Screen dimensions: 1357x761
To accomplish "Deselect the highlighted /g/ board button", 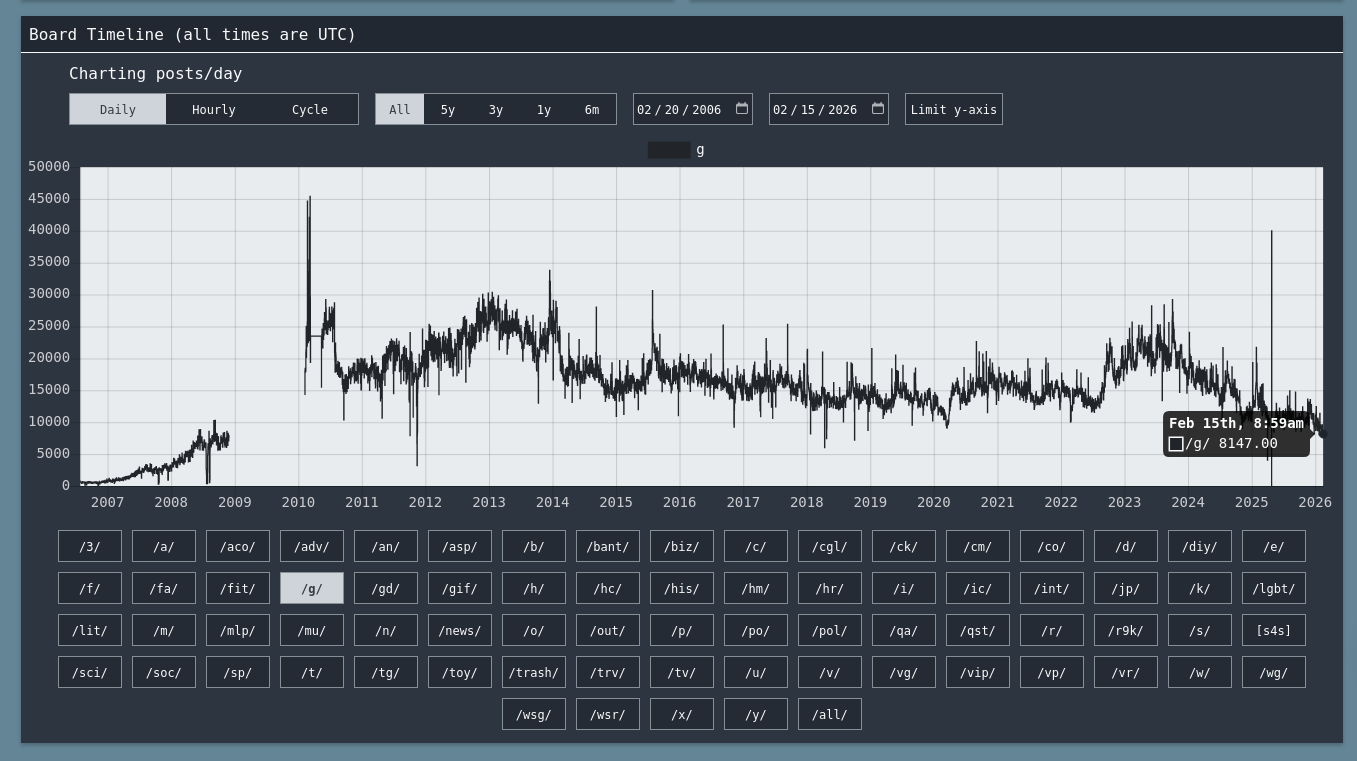I will 312,589.
